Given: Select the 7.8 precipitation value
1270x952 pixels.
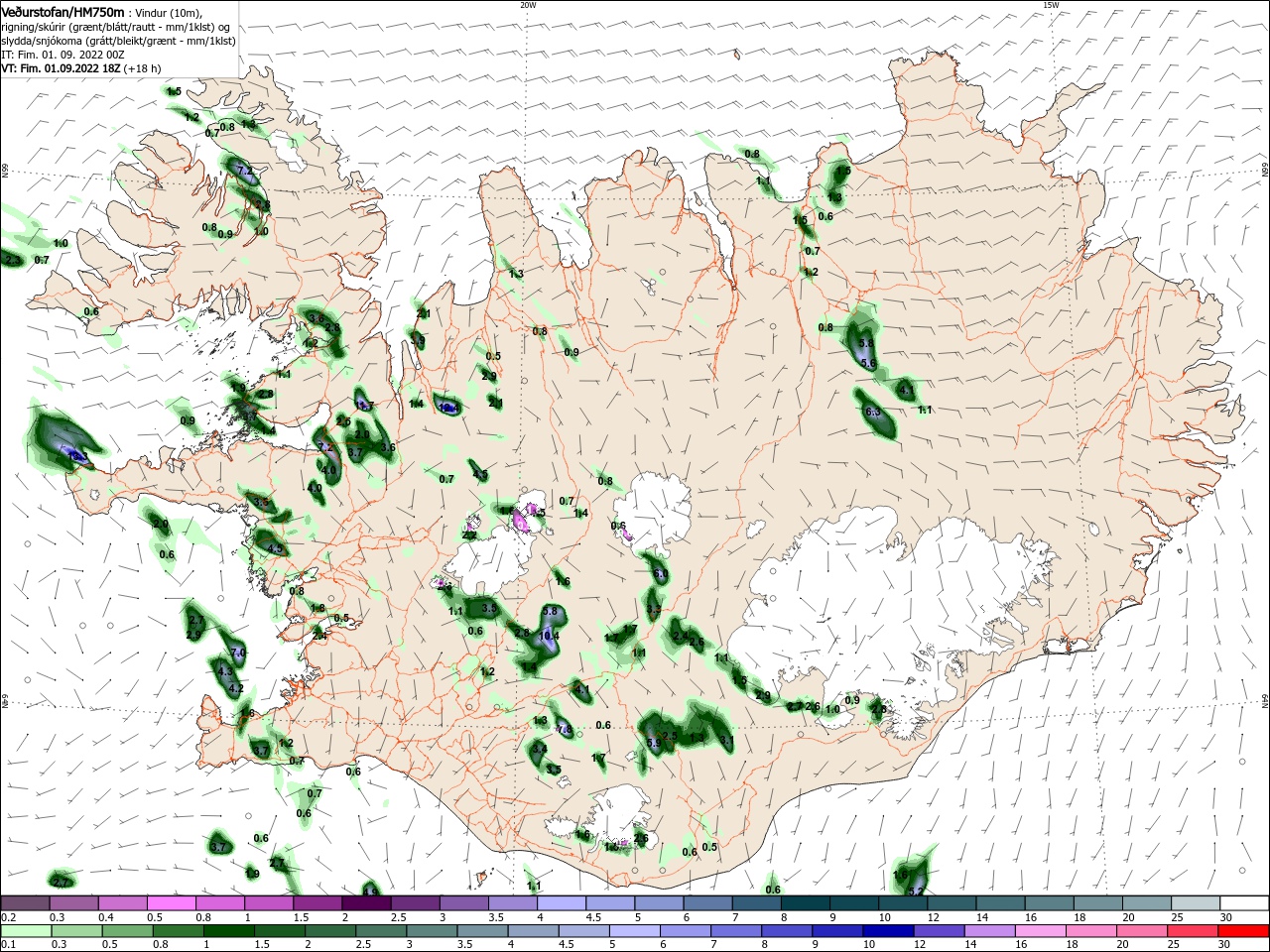Looking at the screenshot, I should (565, 731).
